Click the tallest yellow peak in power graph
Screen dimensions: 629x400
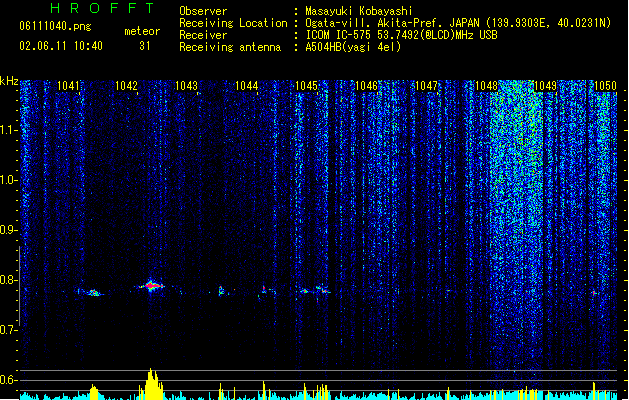click(152, 384)
